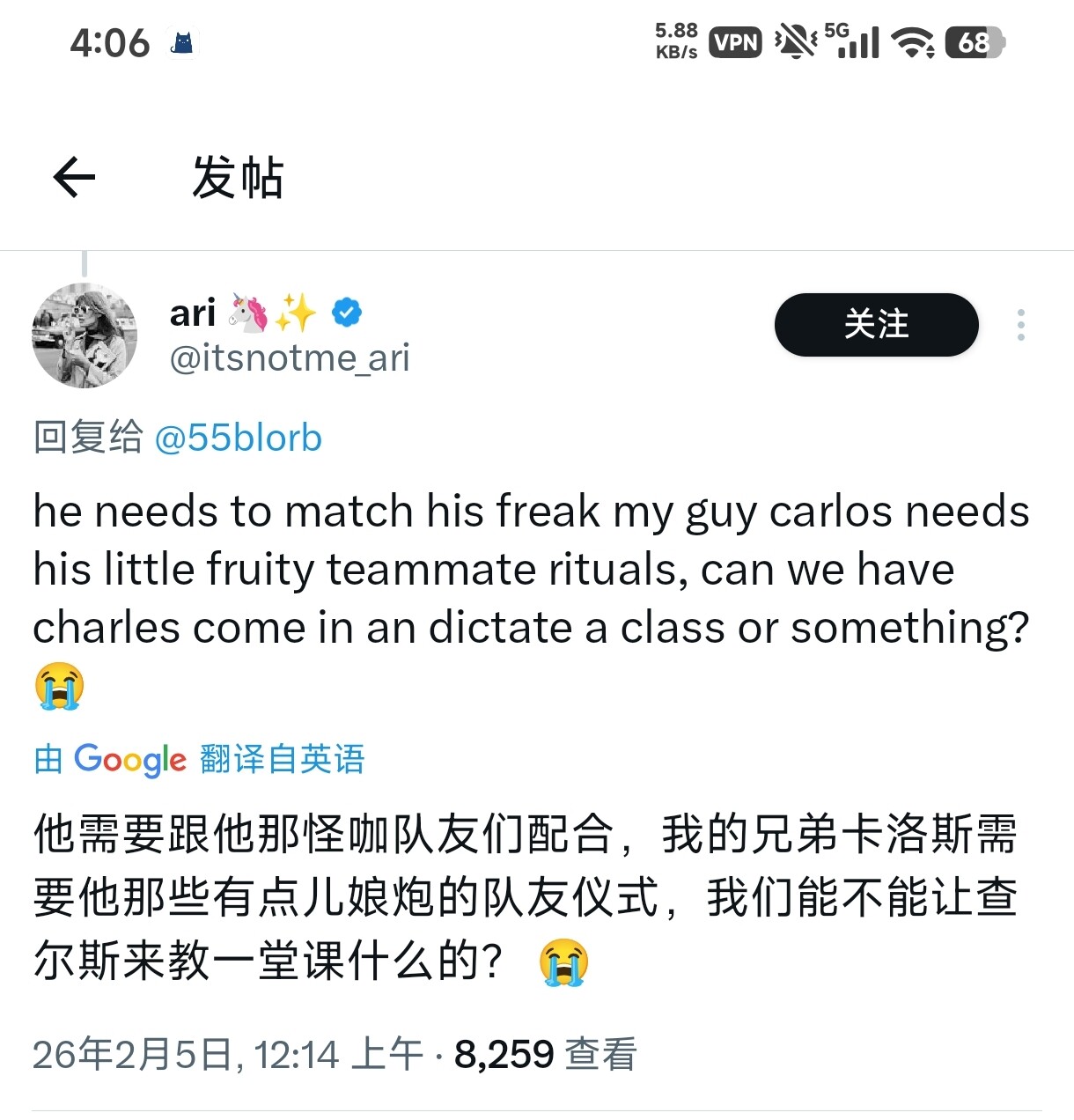This screenshot has height=1120, width=1074.
Task: Tap the VPN status icon
Action: 735,42
